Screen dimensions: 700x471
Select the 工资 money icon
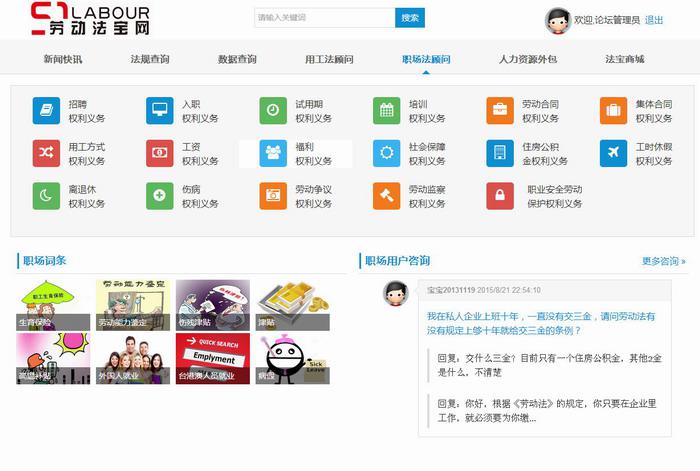pos(160,153)
